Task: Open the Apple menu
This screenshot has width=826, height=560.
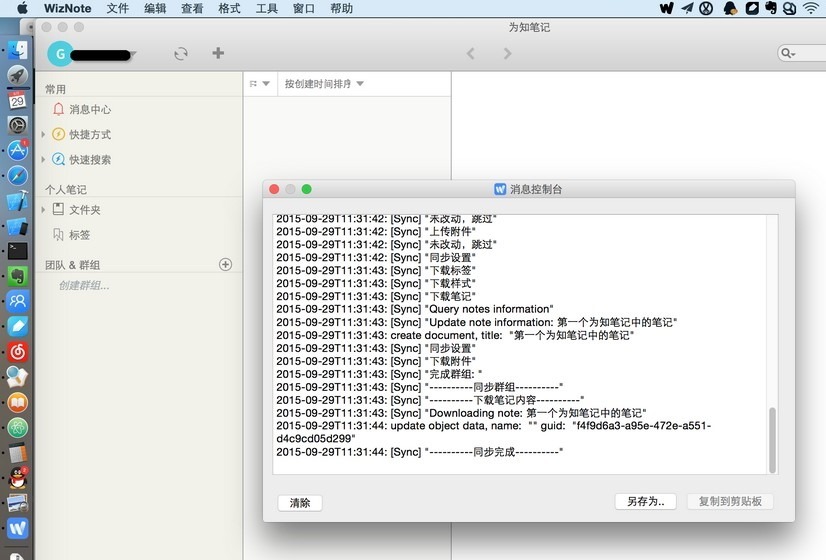Action: pyautogui.click(x=23, y=8)
